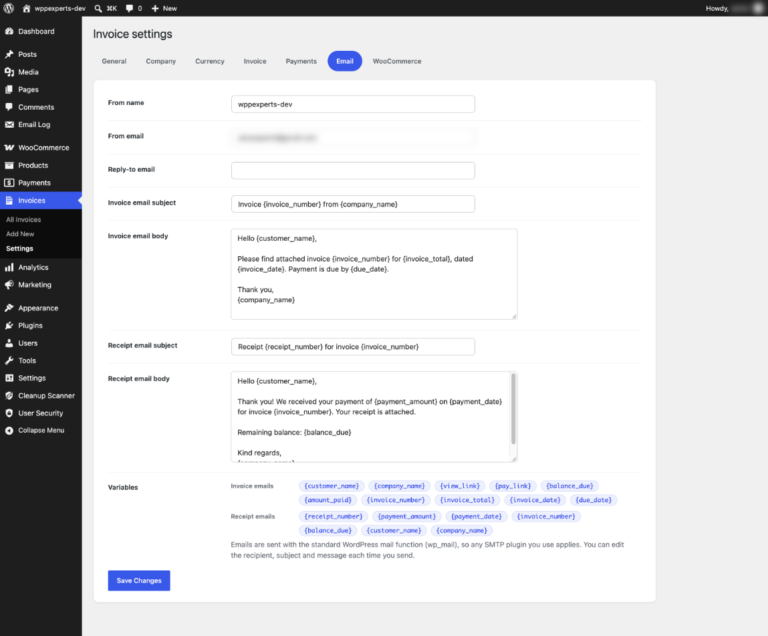Image resolution: width=768 pixels, height=636 pixels.
Task: Click the {payment_date} variable chip
Action: pyautogui.click(x=476, y=516)
